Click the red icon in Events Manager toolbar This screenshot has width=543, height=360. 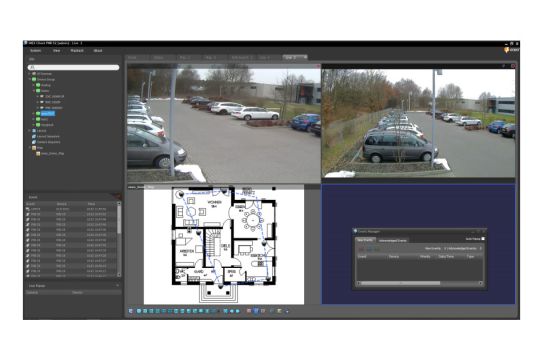(361, 249)
